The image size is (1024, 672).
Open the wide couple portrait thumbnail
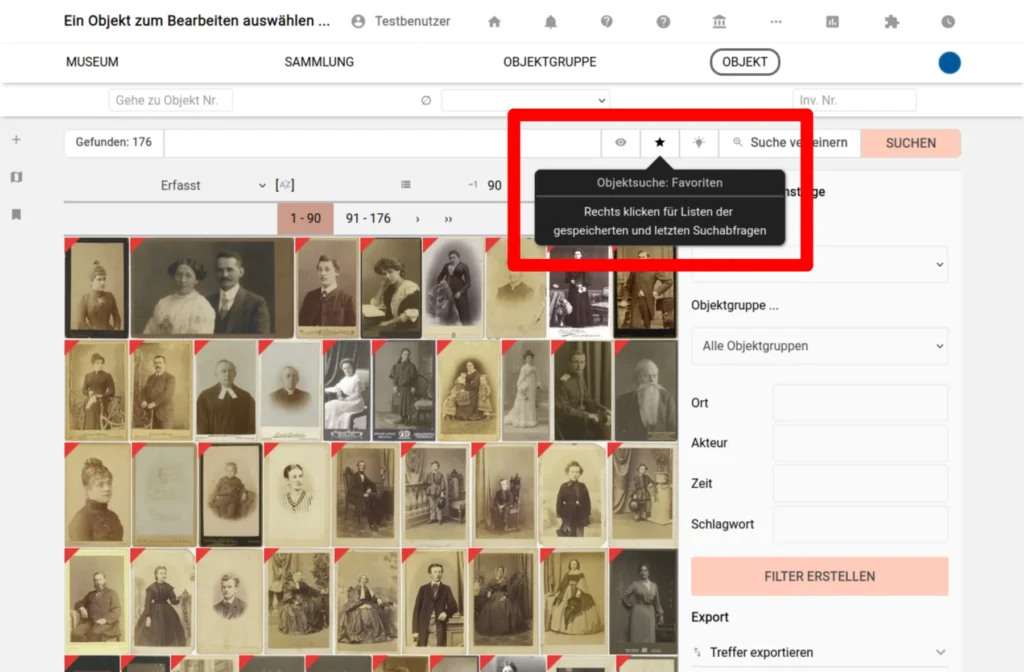(212, 287)
